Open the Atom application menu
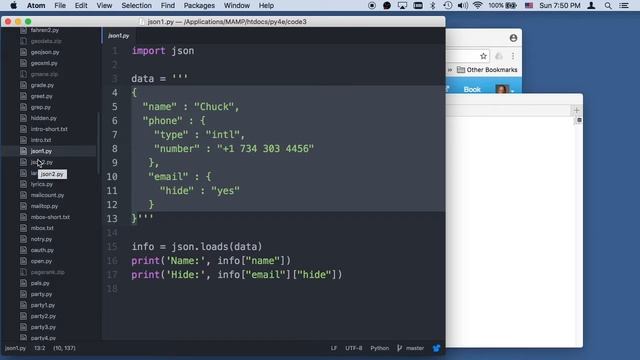This screenshot has width=640, height=360. click(x=36, y=5)
